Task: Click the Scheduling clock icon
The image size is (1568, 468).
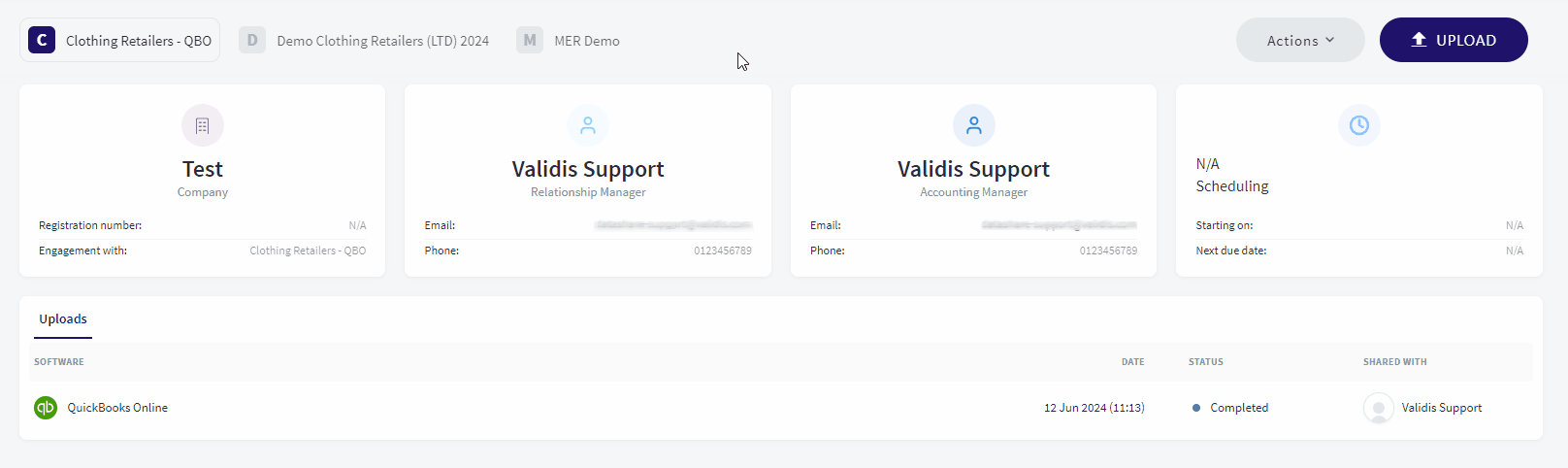Action: coord(1359,125)
